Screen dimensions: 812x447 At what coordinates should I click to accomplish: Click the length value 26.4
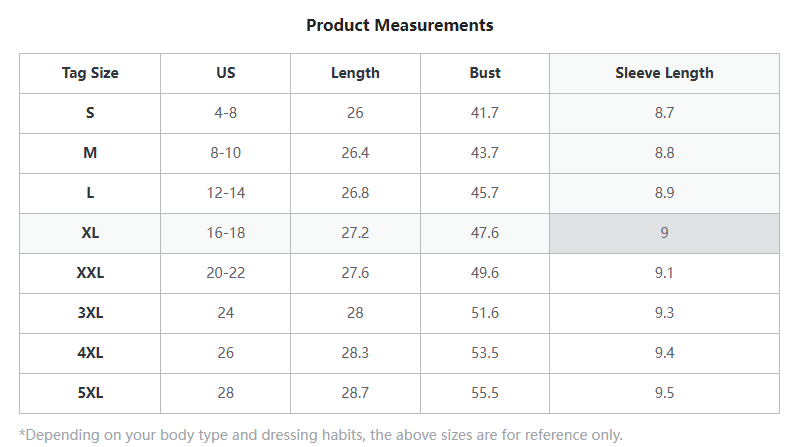pyautogui.click(x=355, y=153)
